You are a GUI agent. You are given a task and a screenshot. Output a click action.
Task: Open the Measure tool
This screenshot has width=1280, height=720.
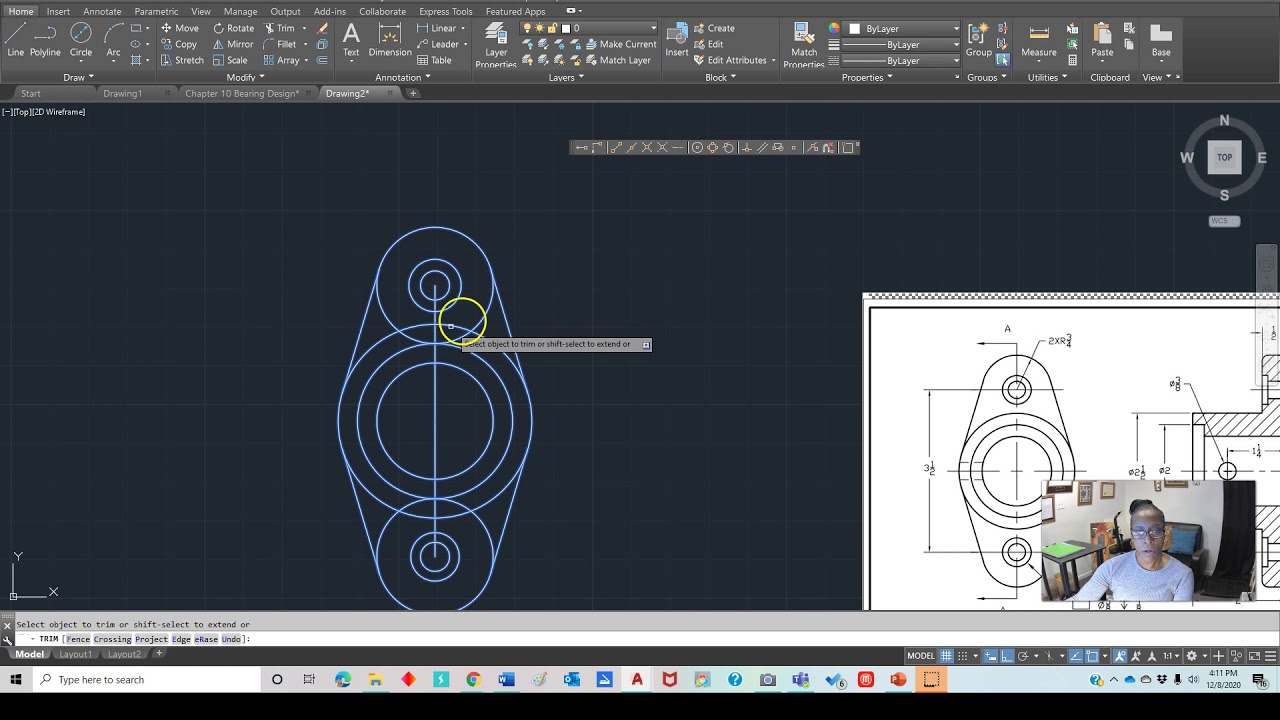point(1039,40)
